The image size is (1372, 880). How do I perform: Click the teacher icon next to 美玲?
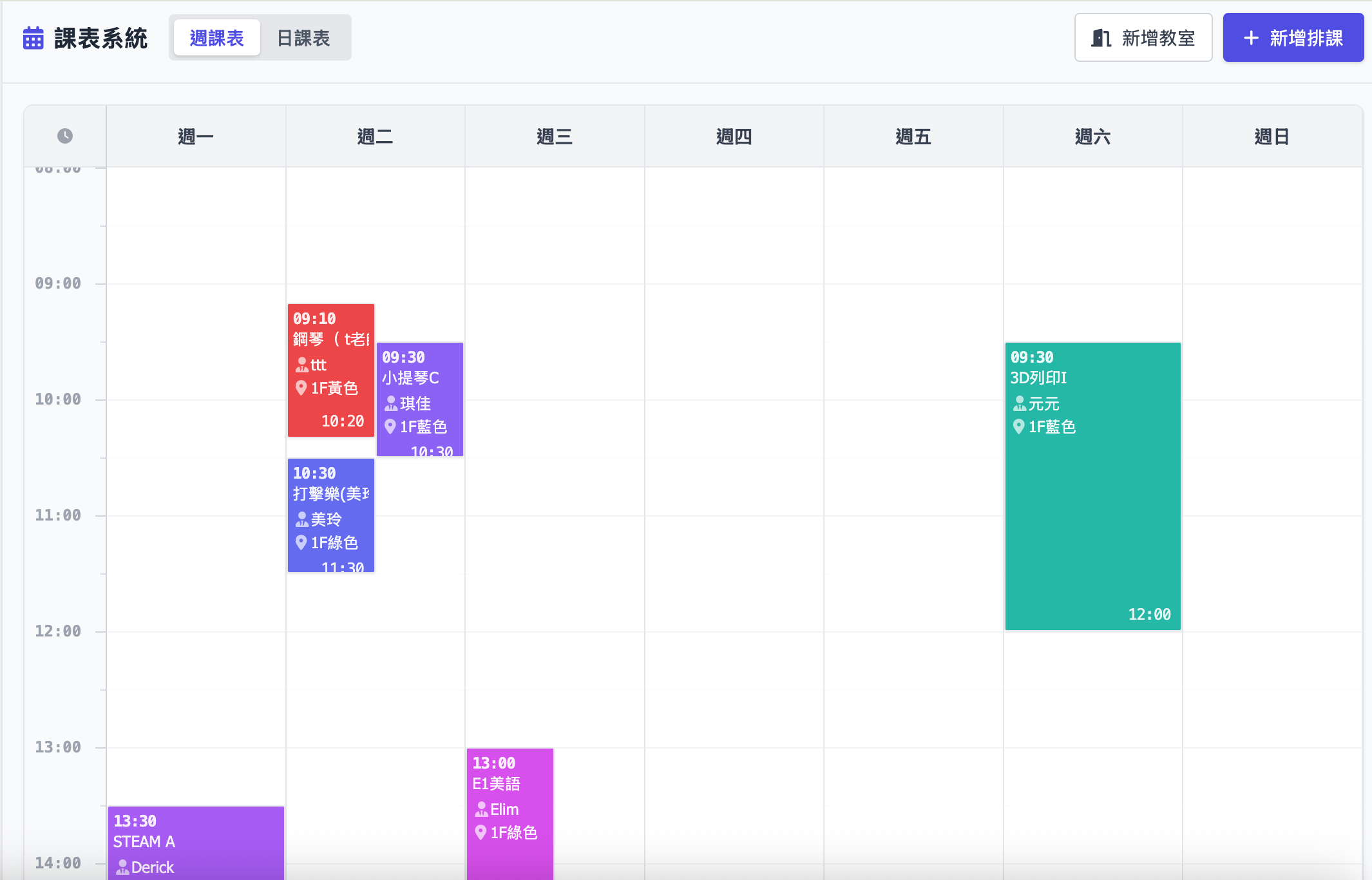click(x=301, y=520)
